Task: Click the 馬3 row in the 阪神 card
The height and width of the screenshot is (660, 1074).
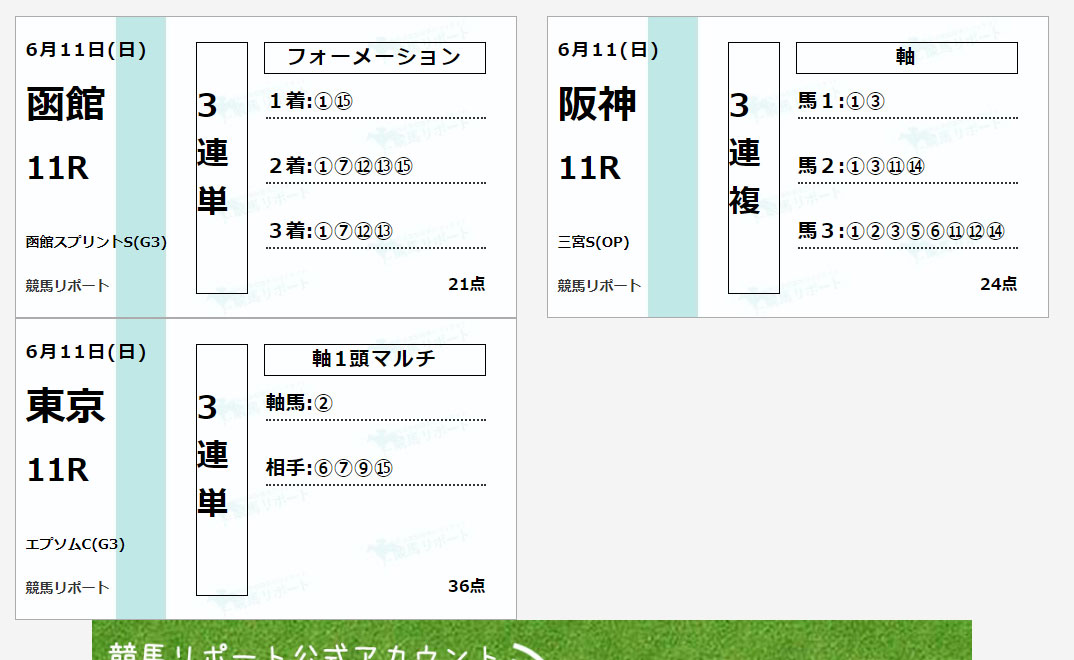Action: point(907,231)
